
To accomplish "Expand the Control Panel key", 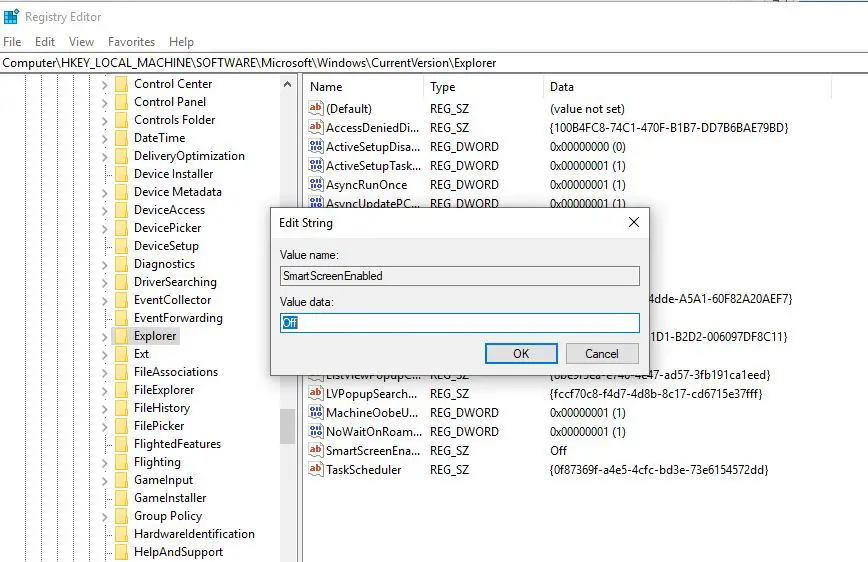I will click(105, 103).
